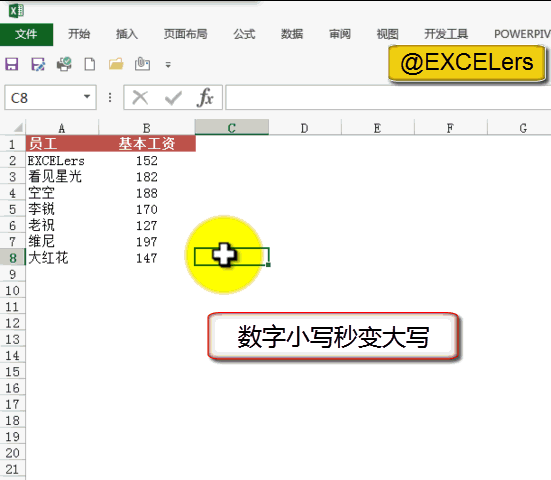Click the @EXCELers yellow button
Viewport: 551px width, 480px height.
[467, 63]
